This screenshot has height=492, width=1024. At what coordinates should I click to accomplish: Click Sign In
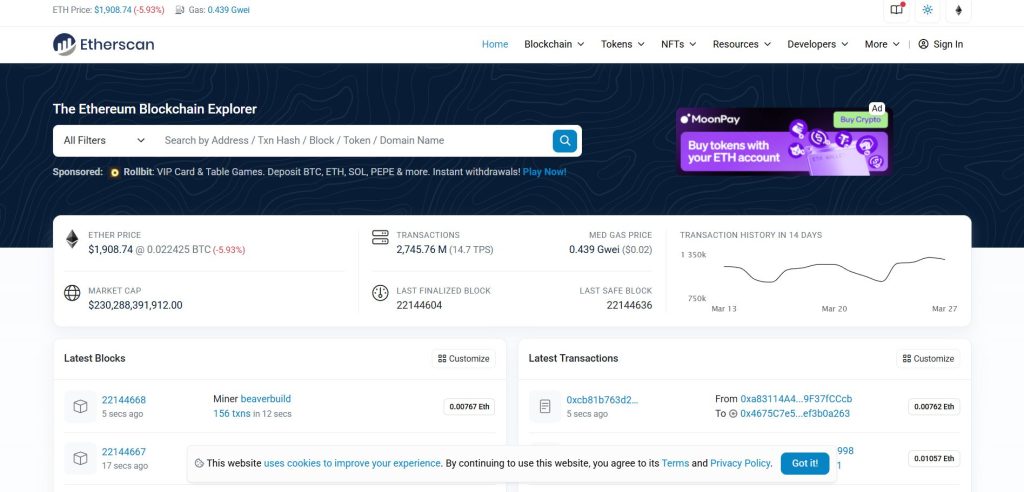(x=940, y=44)
